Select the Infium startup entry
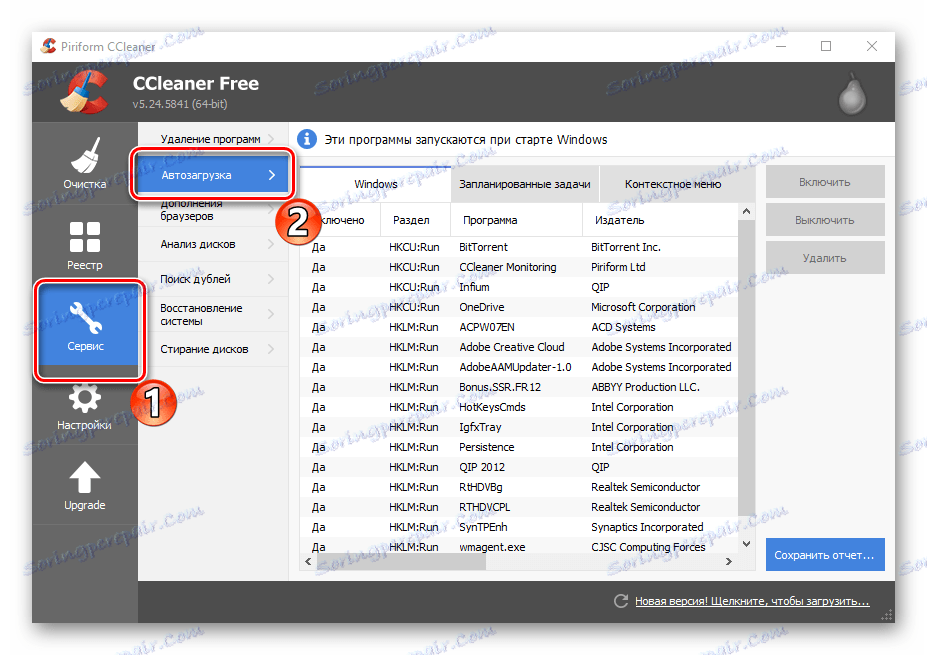The width and height of the screenshot is (927, 655). pos(519,287)
